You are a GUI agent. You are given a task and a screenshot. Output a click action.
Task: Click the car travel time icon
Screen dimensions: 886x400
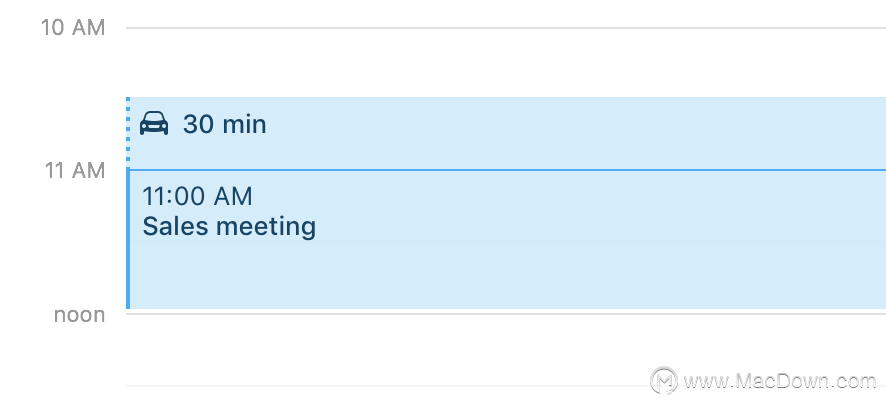pyautogui.click(x=154, y=123)
